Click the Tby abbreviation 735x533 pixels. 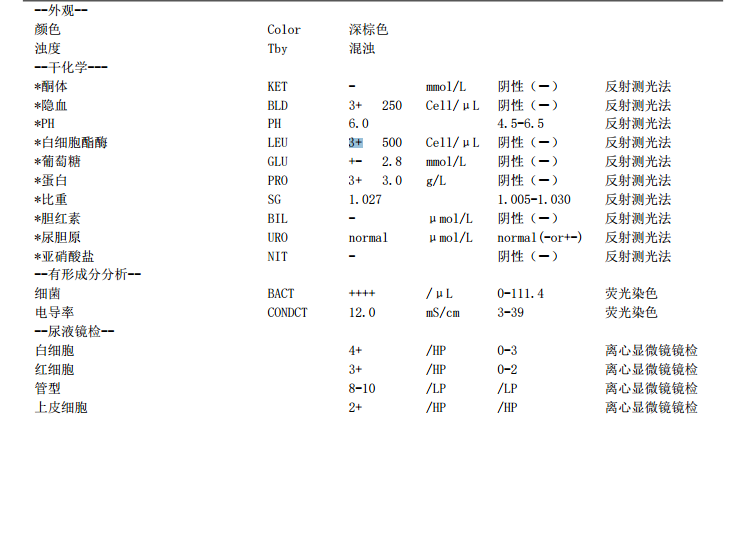point(278,49)
